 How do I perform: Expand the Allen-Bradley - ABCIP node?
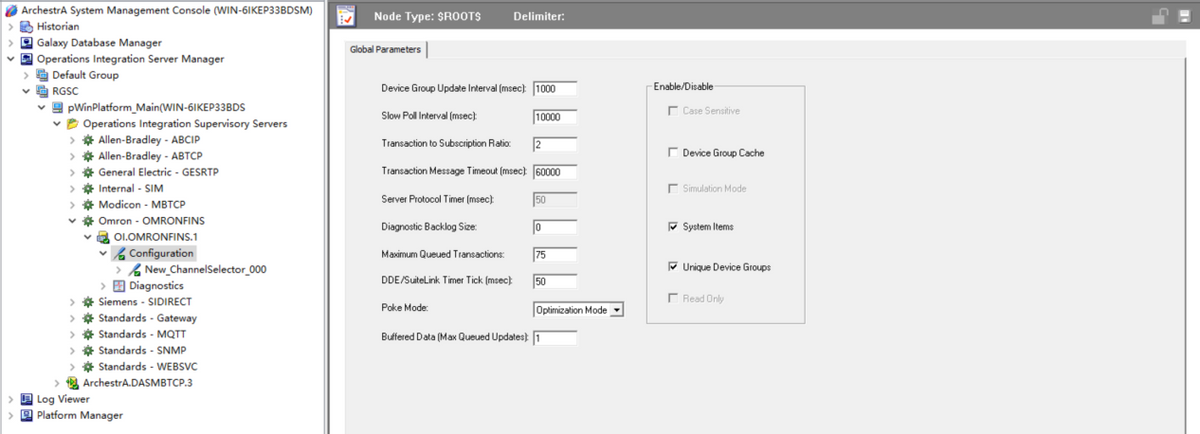point(72,140)
